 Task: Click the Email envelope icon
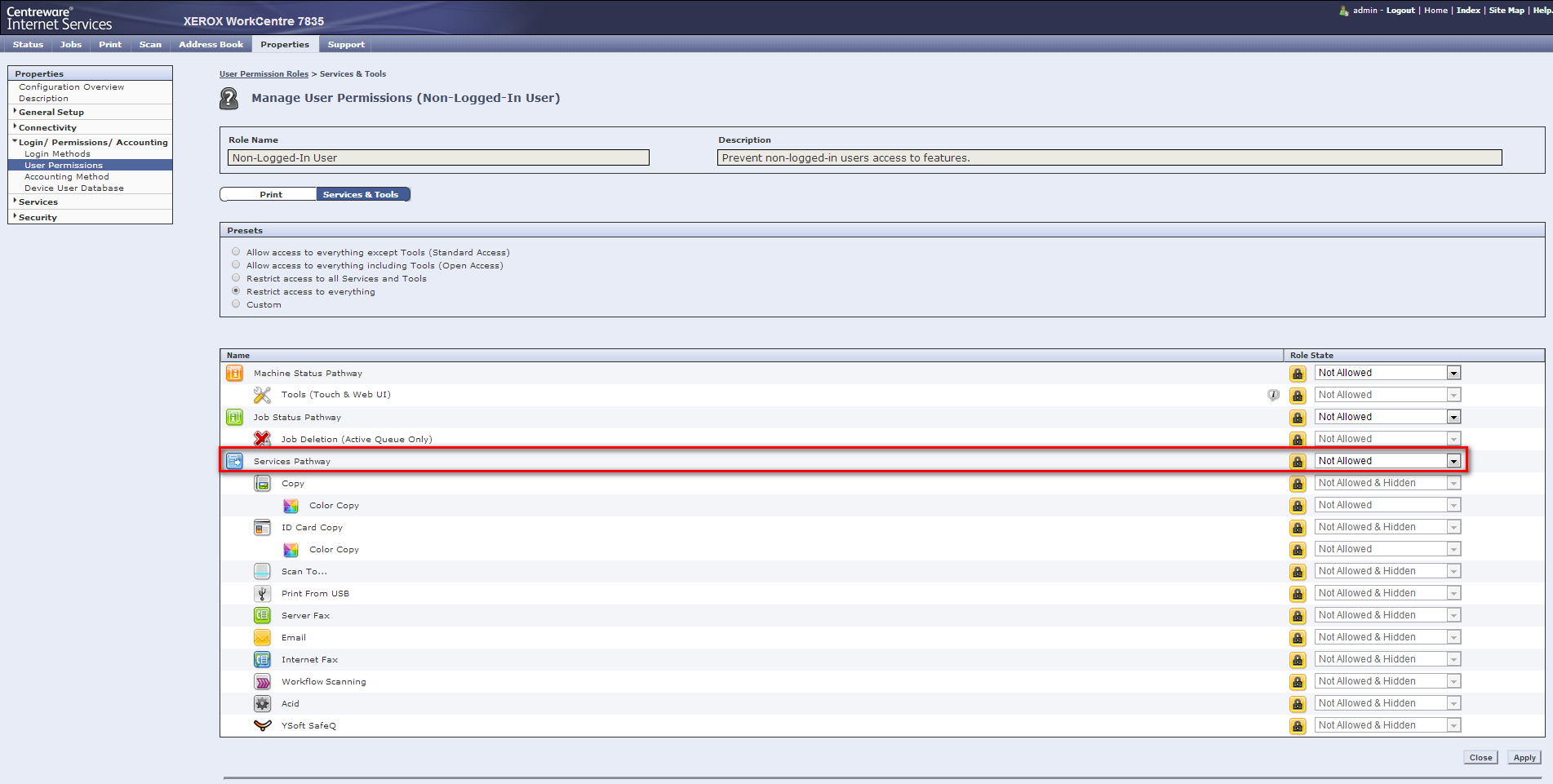262,637
